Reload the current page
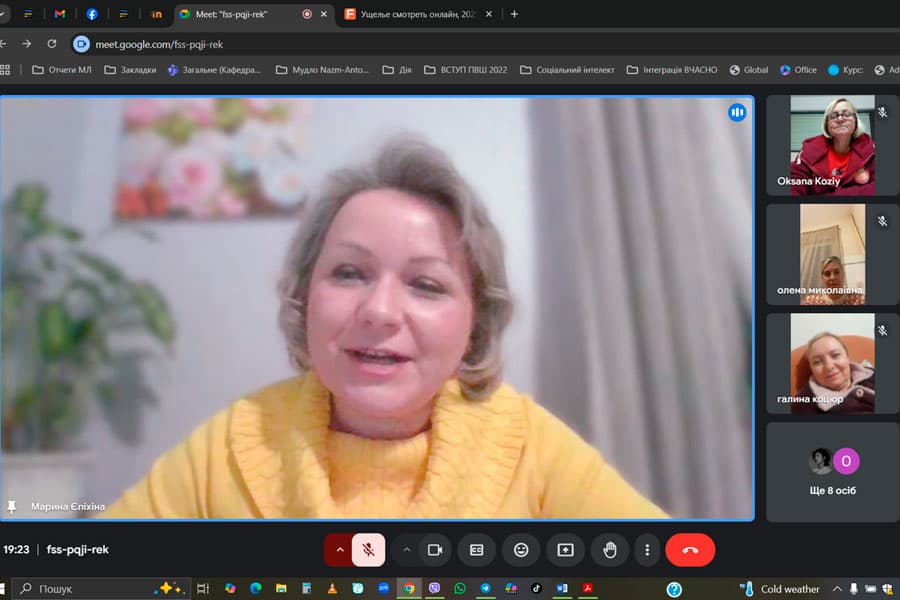Image resolution: width=900 pixels, height=600 pixels. coord(52,44)
